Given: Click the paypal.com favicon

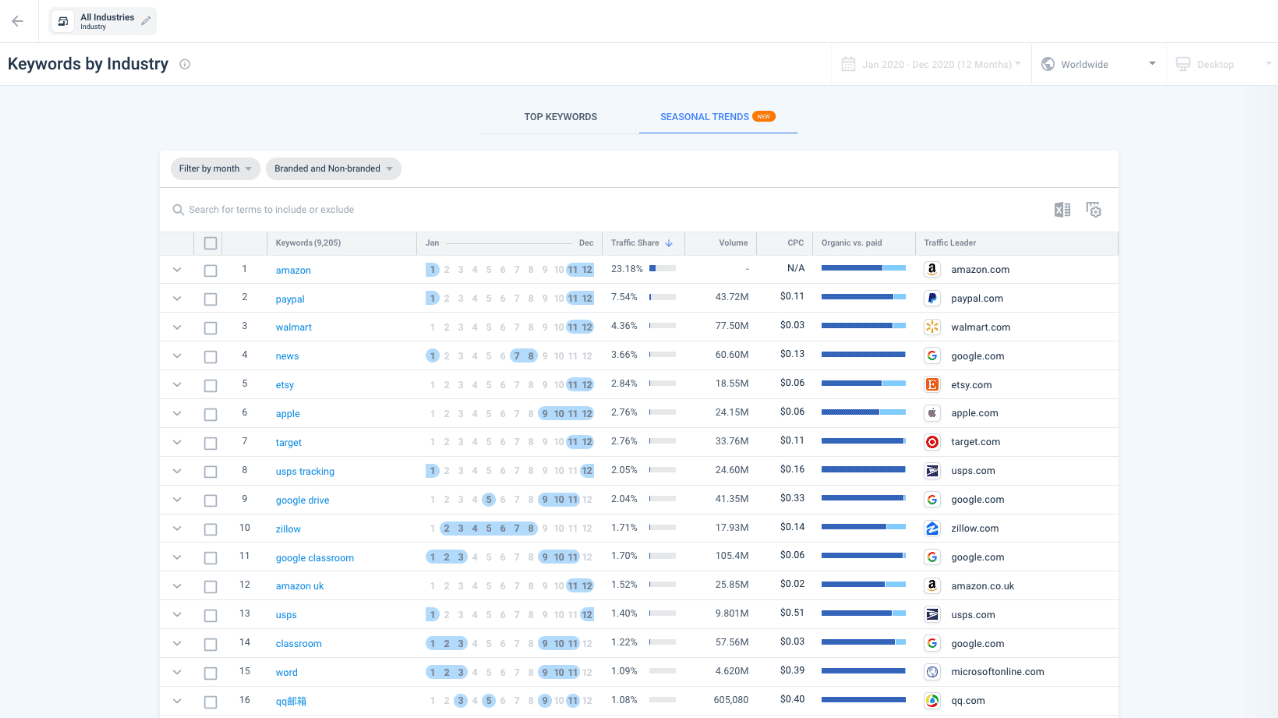Looking at the screenshot, I should (932, 298).
